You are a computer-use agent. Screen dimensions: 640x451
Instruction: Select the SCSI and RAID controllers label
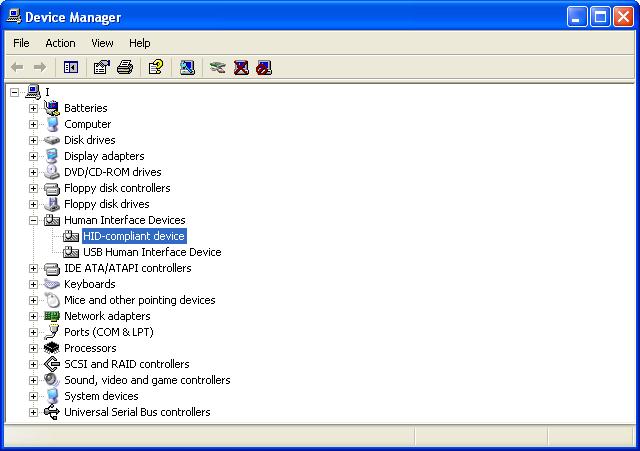pyautogui.click(x=127, y=364)
